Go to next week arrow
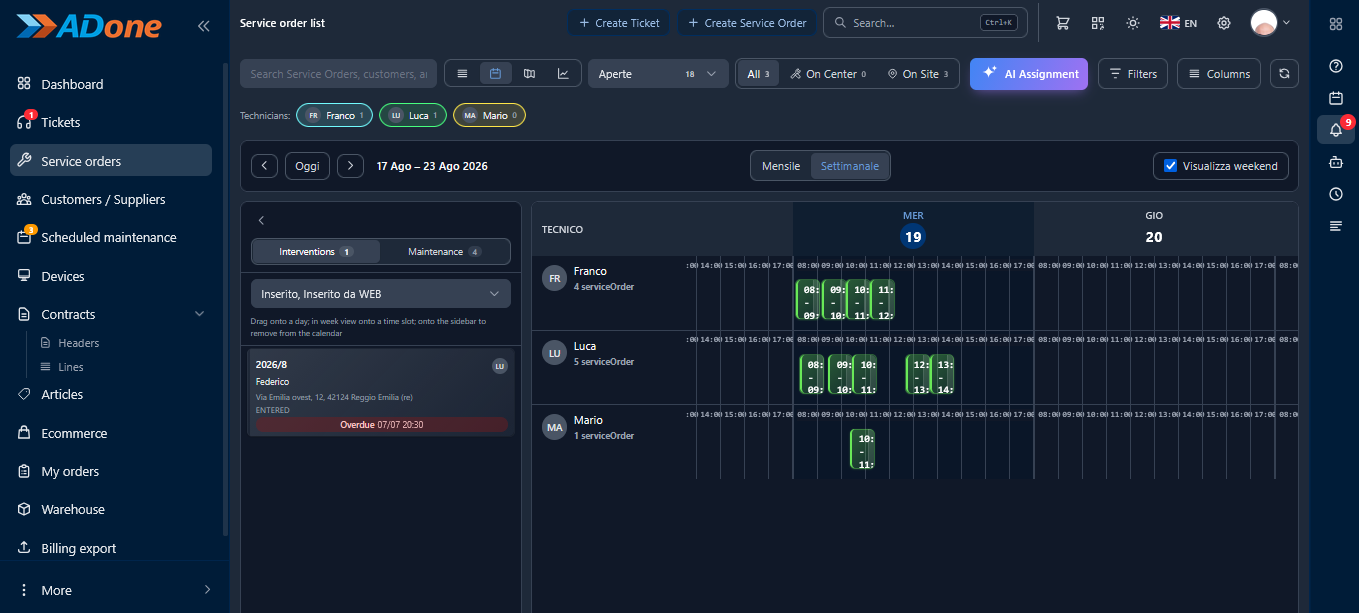This screenshot has width=1359, height=613. tap(350, 166)
